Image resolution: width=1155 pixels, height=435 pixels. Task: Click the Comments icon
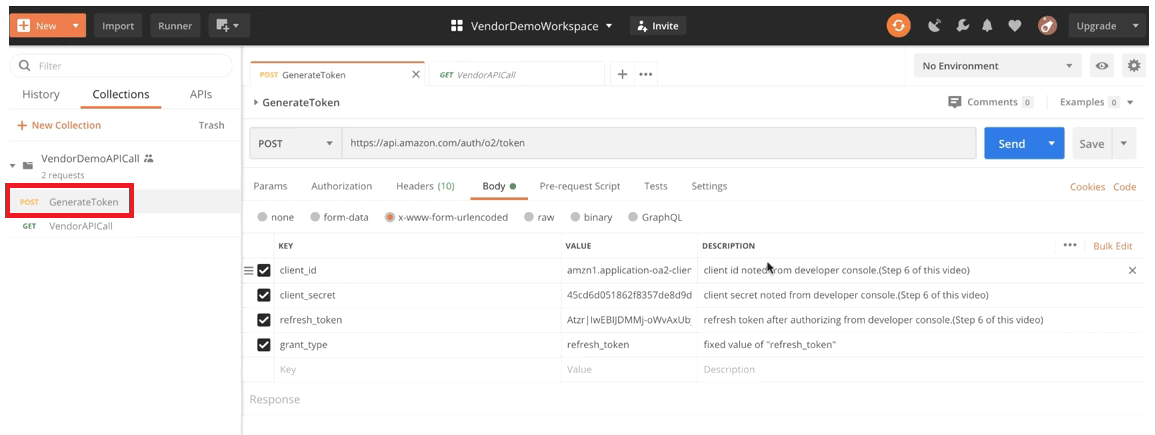[955, 102]
